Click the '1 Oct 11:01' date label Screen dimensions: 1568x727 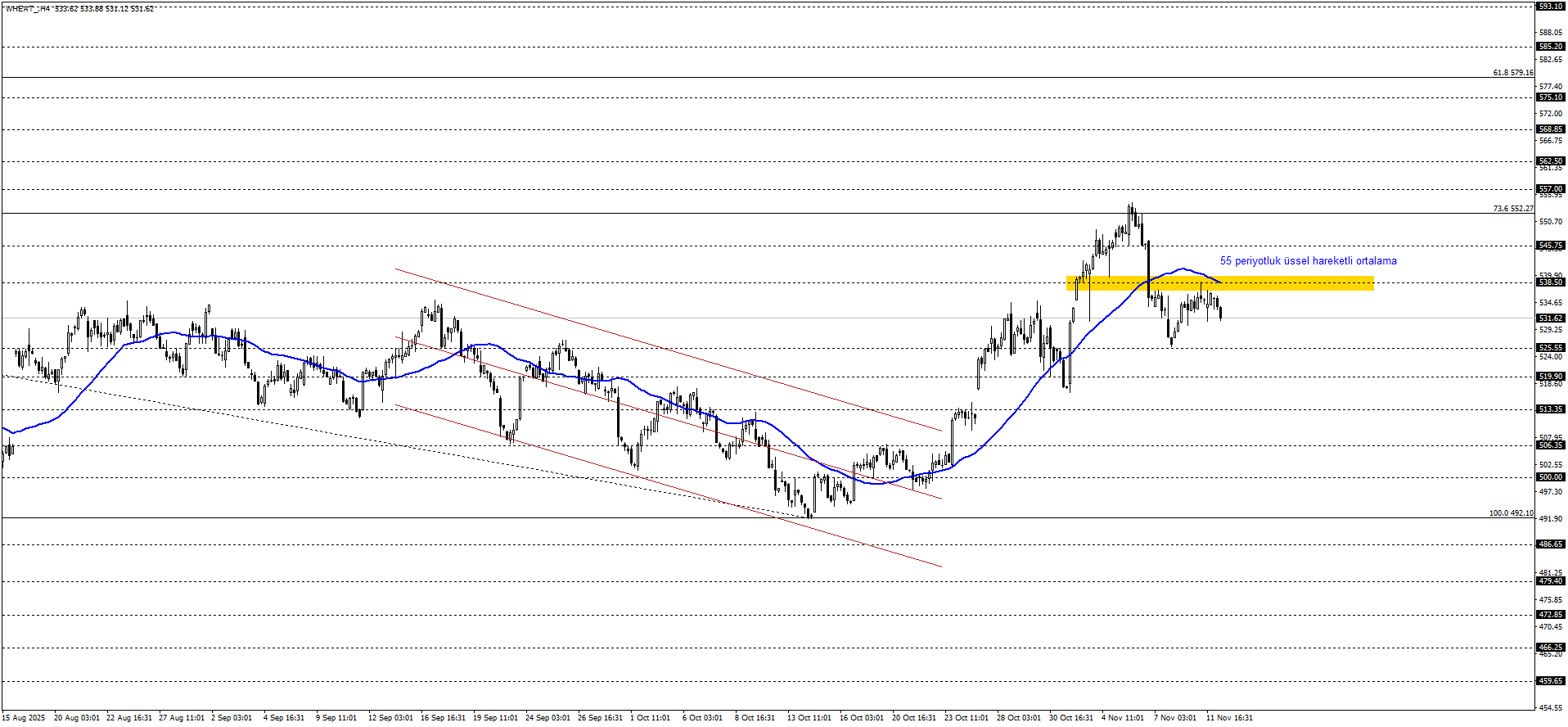tap(650, 718)
